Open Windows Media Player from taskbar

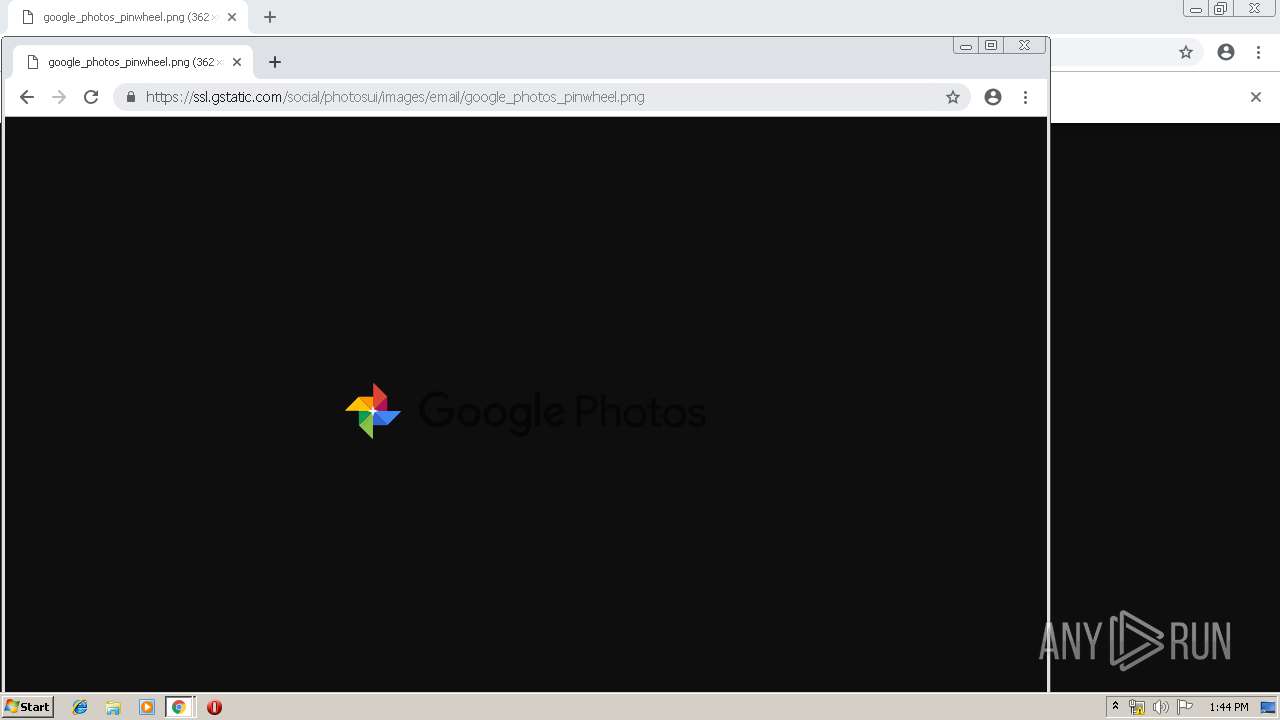tap(147, 707)
